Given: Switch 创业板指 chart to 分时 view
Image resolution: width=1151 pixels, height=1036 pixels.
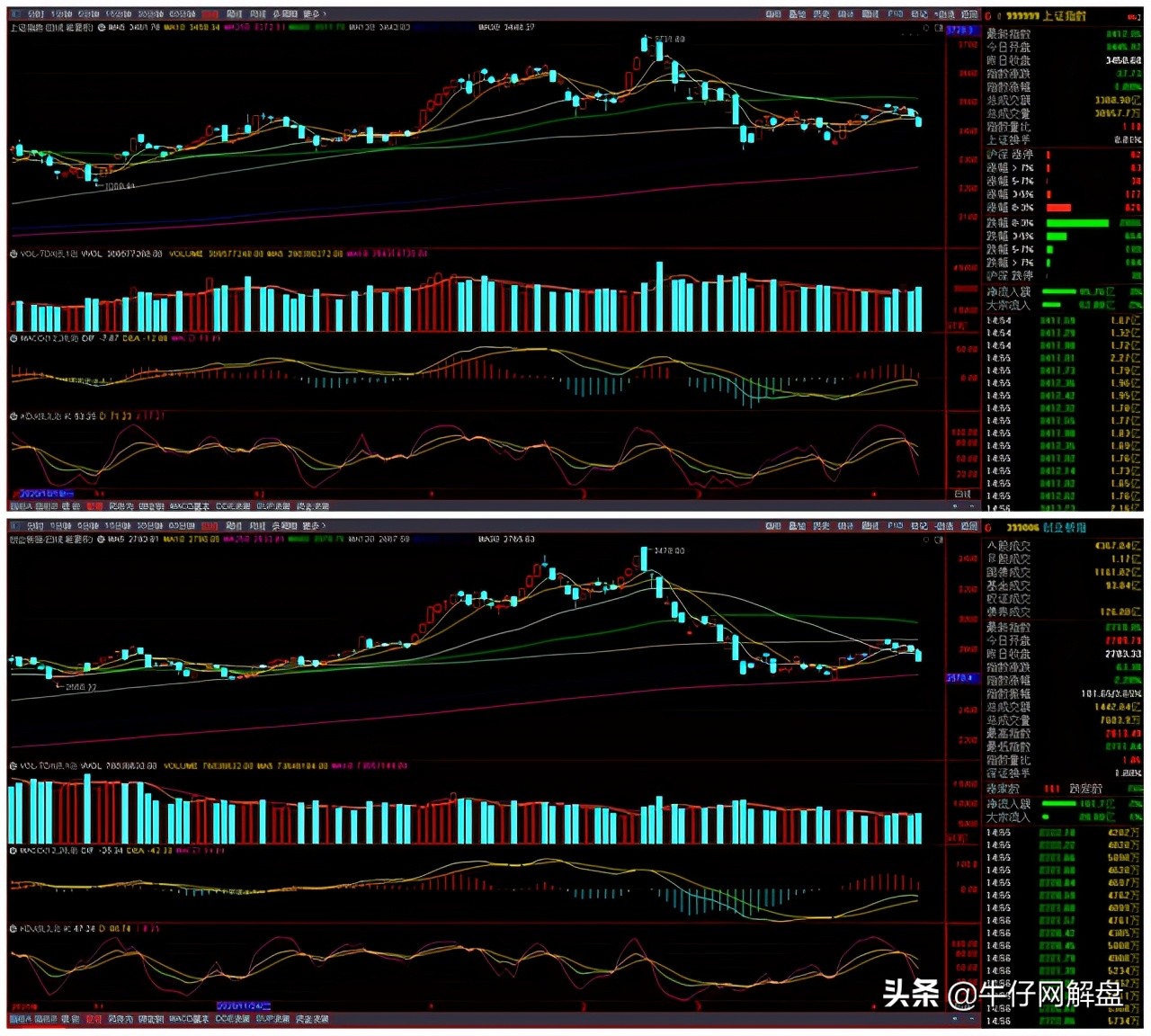Looking at the screenshot, I should (x=36, y=526).
